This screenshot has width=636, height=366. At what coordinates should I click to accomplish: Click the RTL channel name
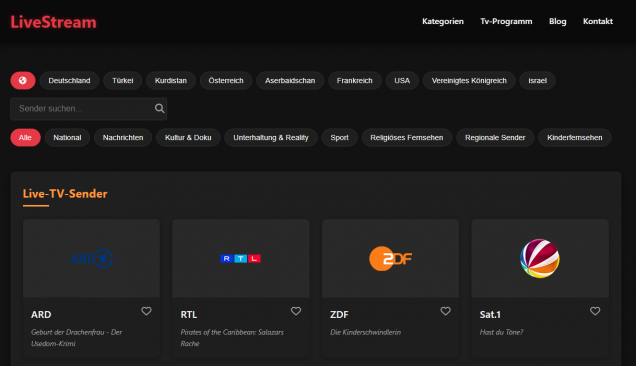189,314
